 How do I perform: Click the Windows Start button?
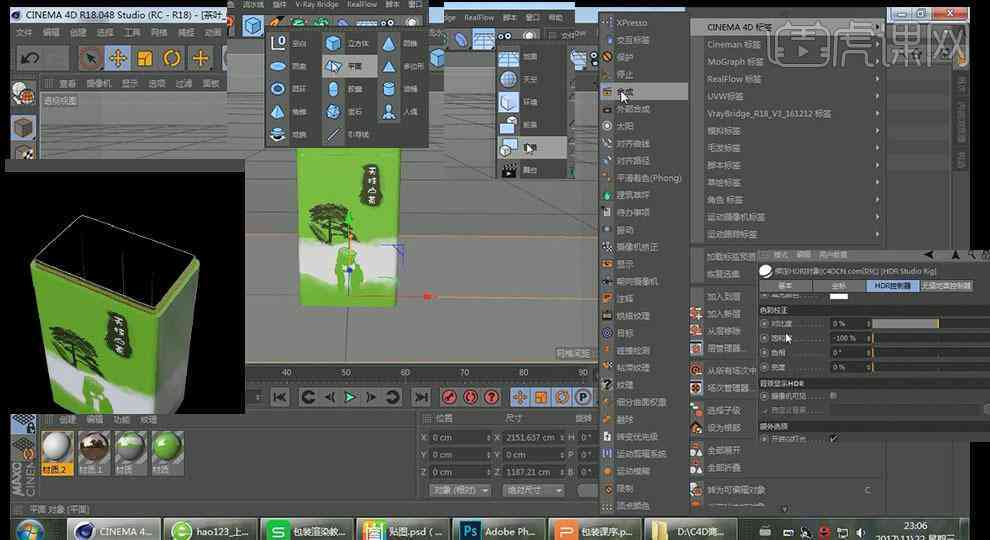coord(30,531)
